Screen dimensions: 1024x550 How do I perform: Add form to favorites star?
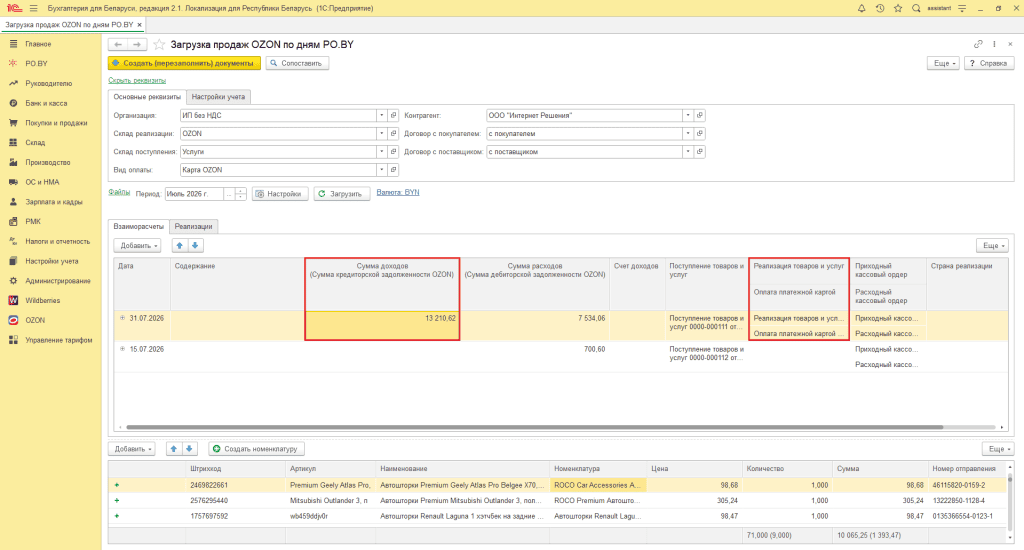(x=159, y=44)
